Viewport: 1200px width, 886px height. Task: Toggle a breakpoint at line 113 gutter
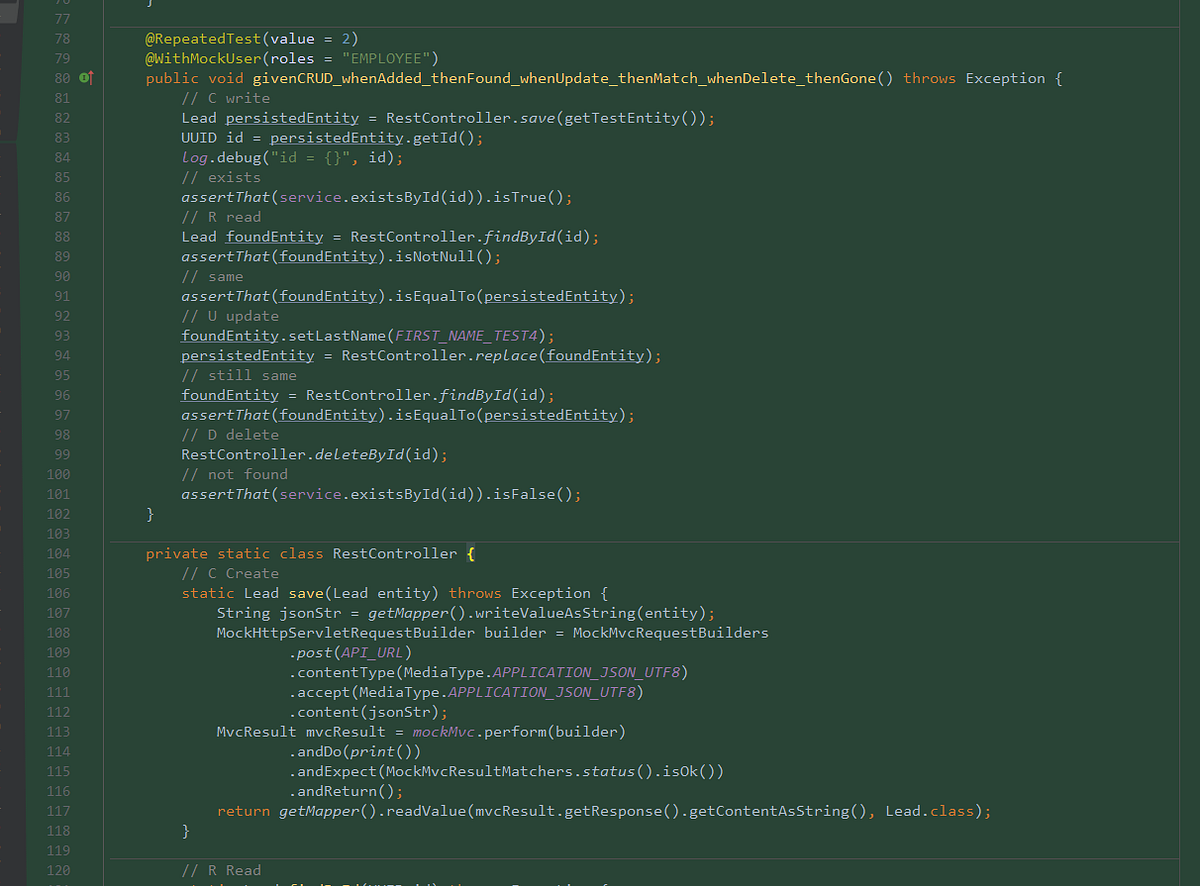tap(86, 731)
